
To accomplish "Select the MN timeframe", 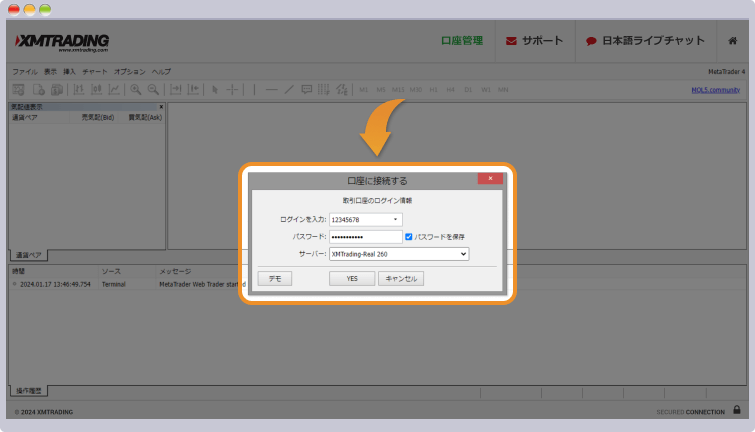I will click(503, 90).
